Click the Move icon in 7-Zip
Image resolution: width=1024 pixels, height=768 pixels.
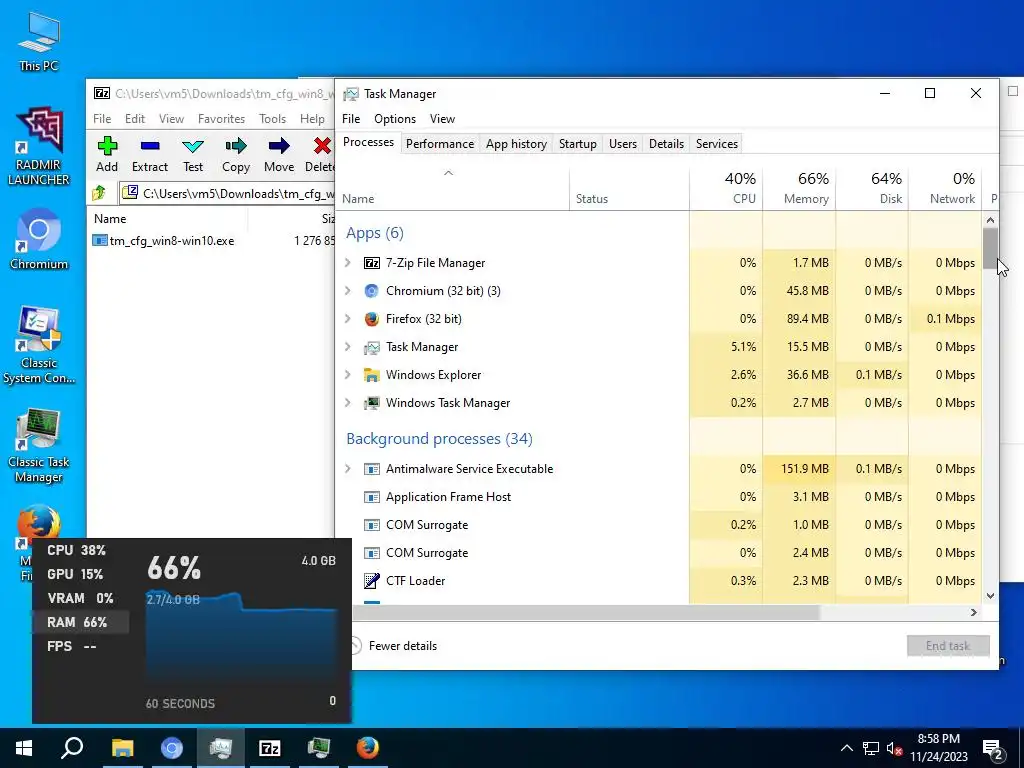[x=279, y=146]
